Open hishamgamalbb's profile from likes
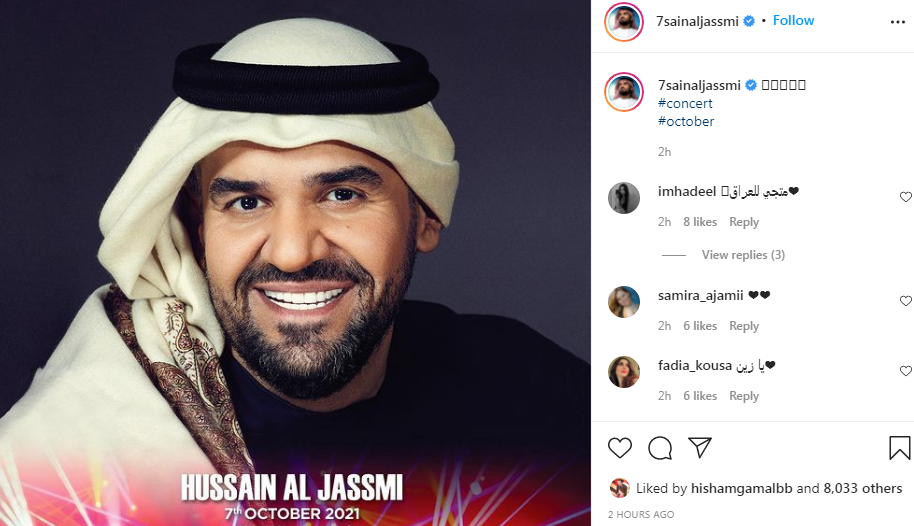 tap(741, 488)
